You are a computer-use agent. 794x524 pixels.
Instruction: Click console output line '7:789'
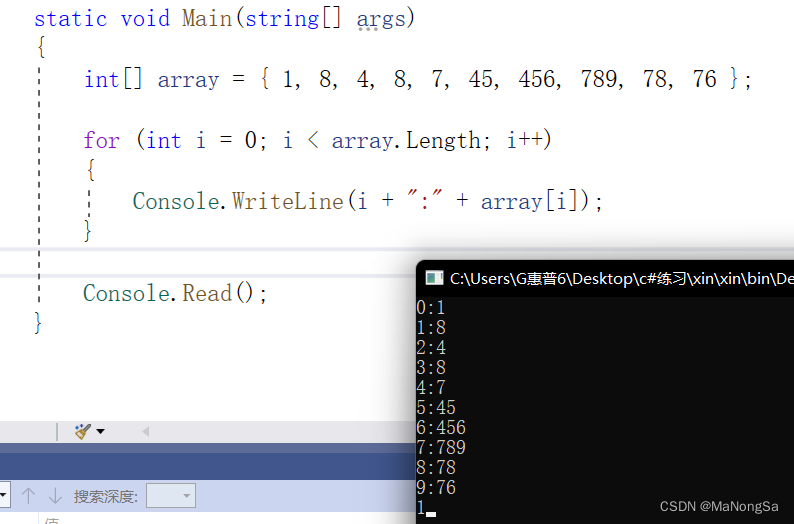point(441,448)
